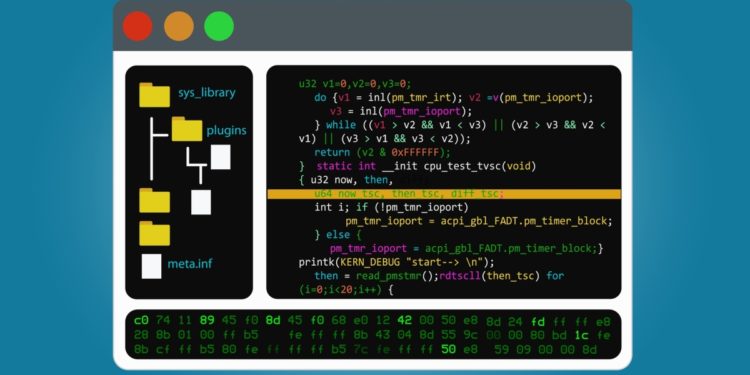Viewport: 750px width, 375px height.
Task: Maximize the window with the green button
Action: pyautogui.click(x=219, y=26)
